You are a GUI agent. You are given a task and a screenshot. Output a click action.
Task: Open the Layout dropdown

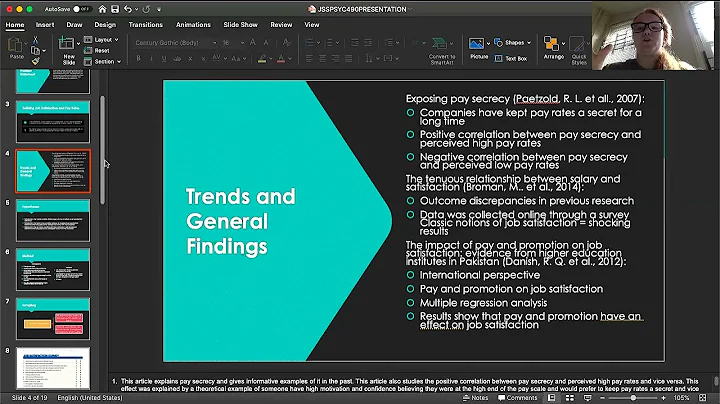101,40
